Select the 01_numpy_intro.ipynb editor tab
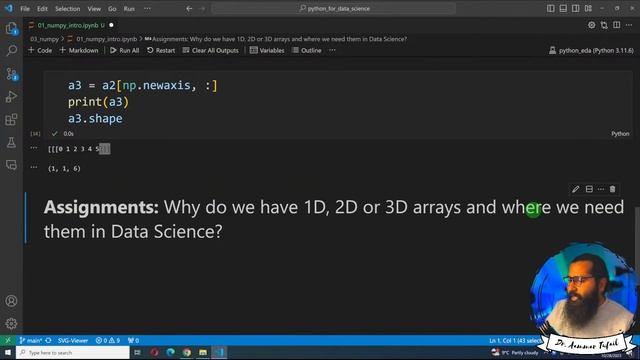The height and width of the screenshot is (360, 640). [70, 25]
